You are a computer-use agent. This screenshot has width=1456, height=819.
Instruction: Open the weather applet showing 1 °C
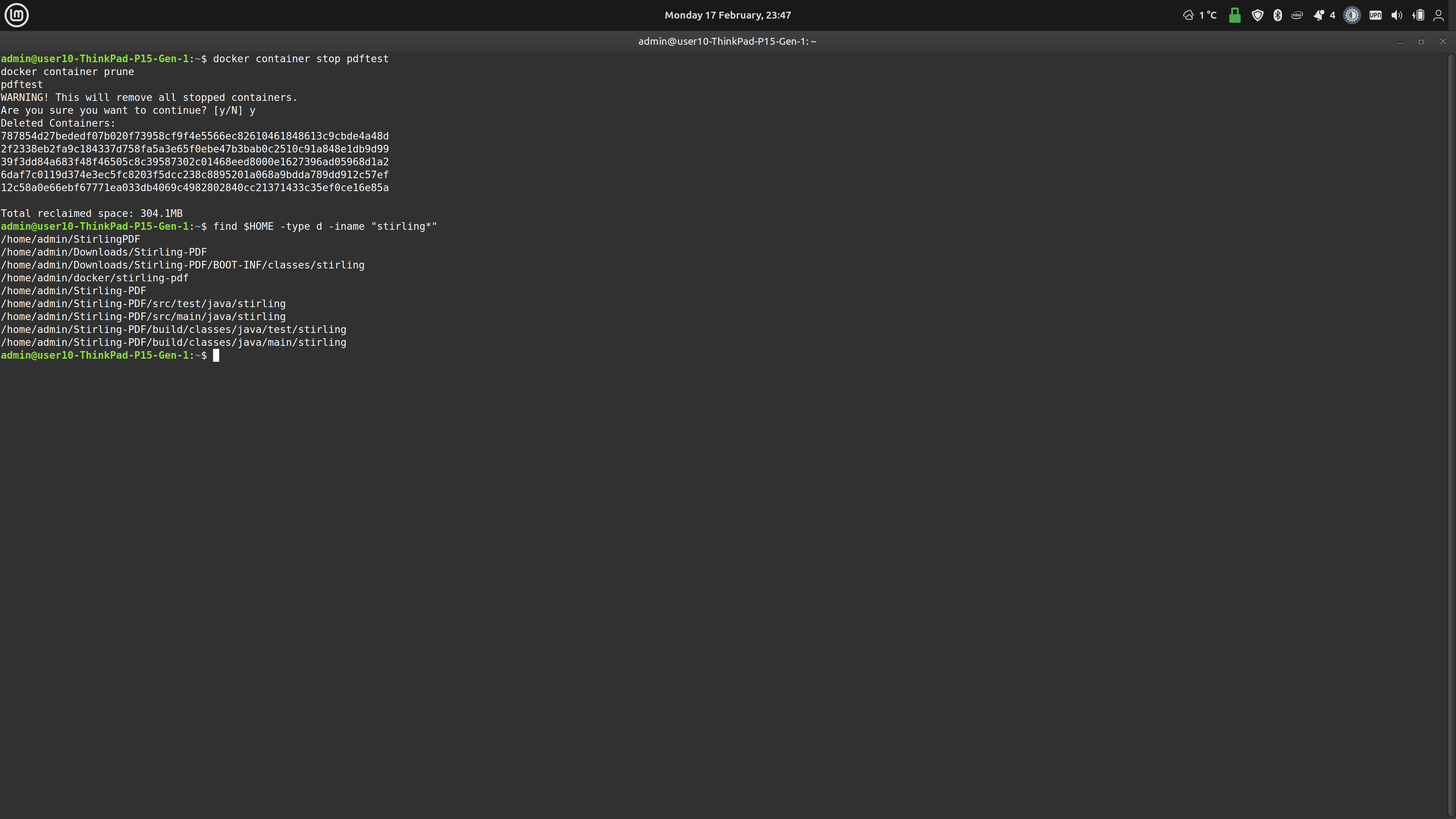pos(1199,15)
